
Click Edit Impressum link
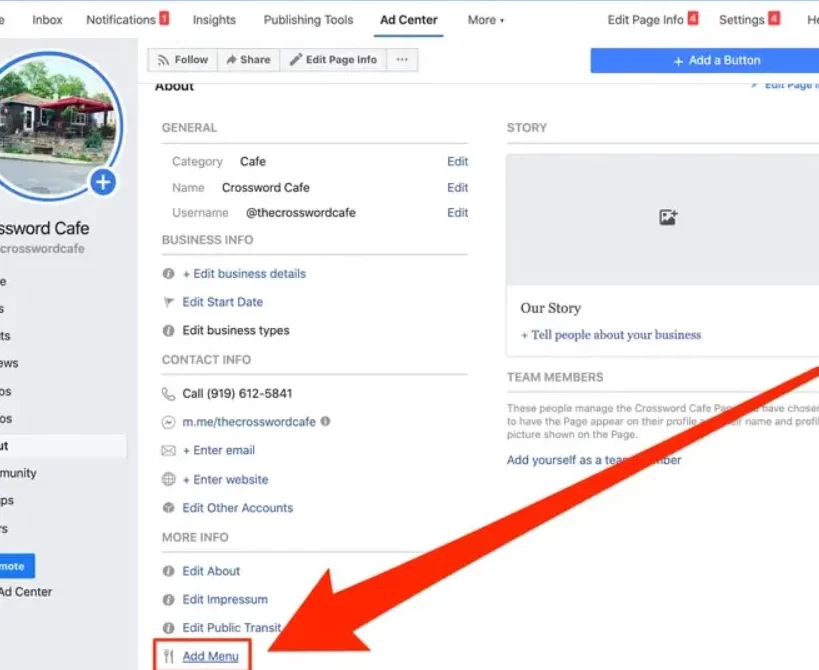pyautogui.click(x=225, y=599)
